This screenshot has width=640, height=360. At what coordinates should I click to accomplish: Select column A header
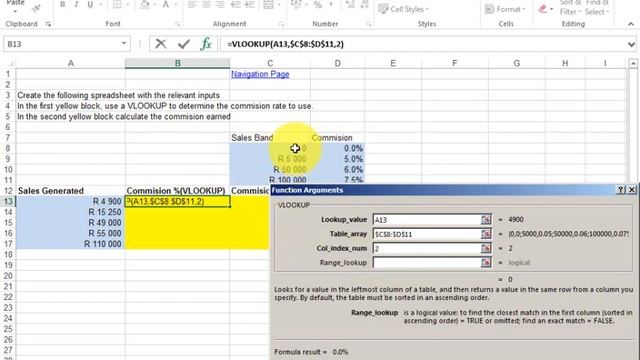click(x=71, y=63)
